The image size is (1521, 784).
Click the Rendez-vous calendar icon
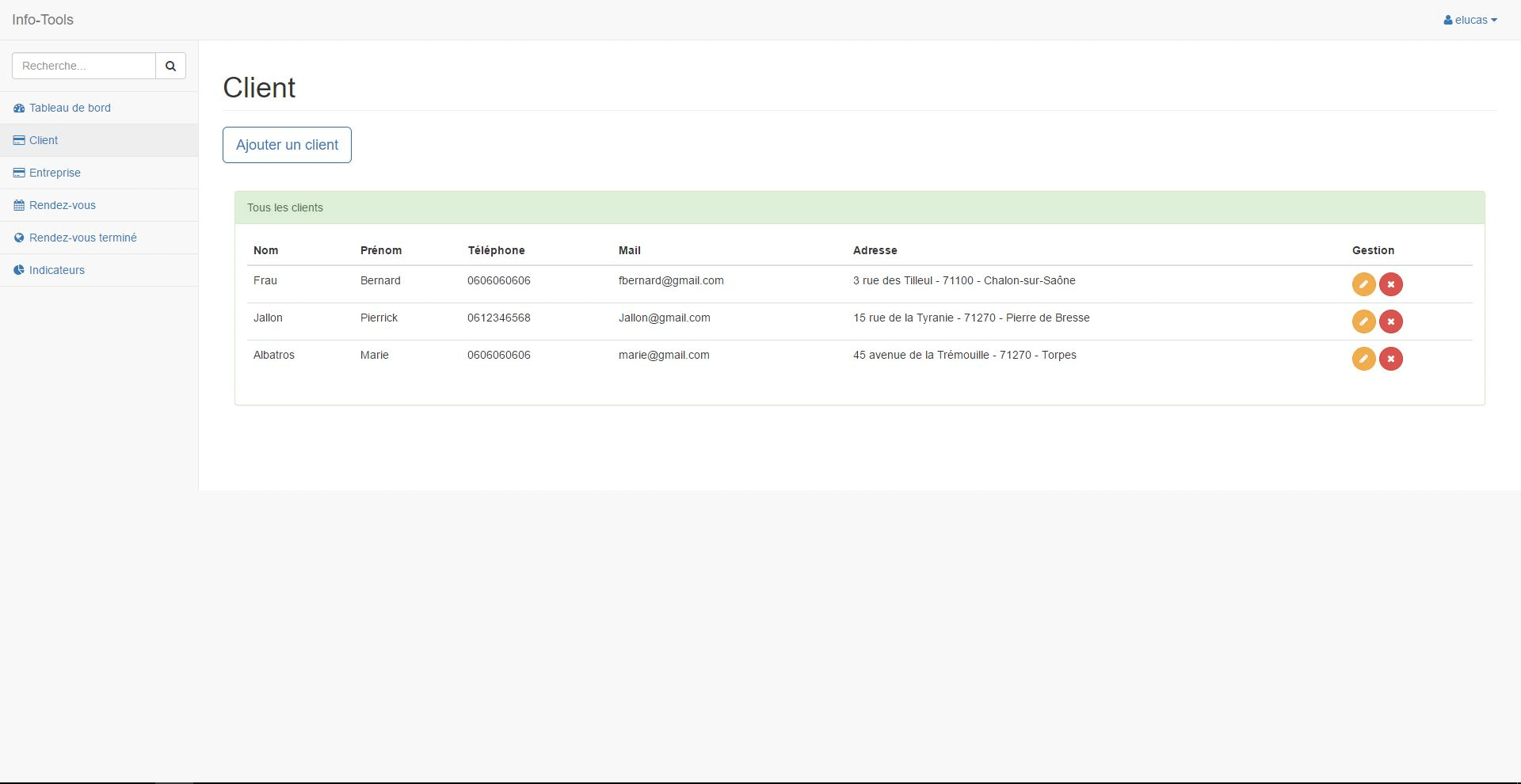click(19, 205)
